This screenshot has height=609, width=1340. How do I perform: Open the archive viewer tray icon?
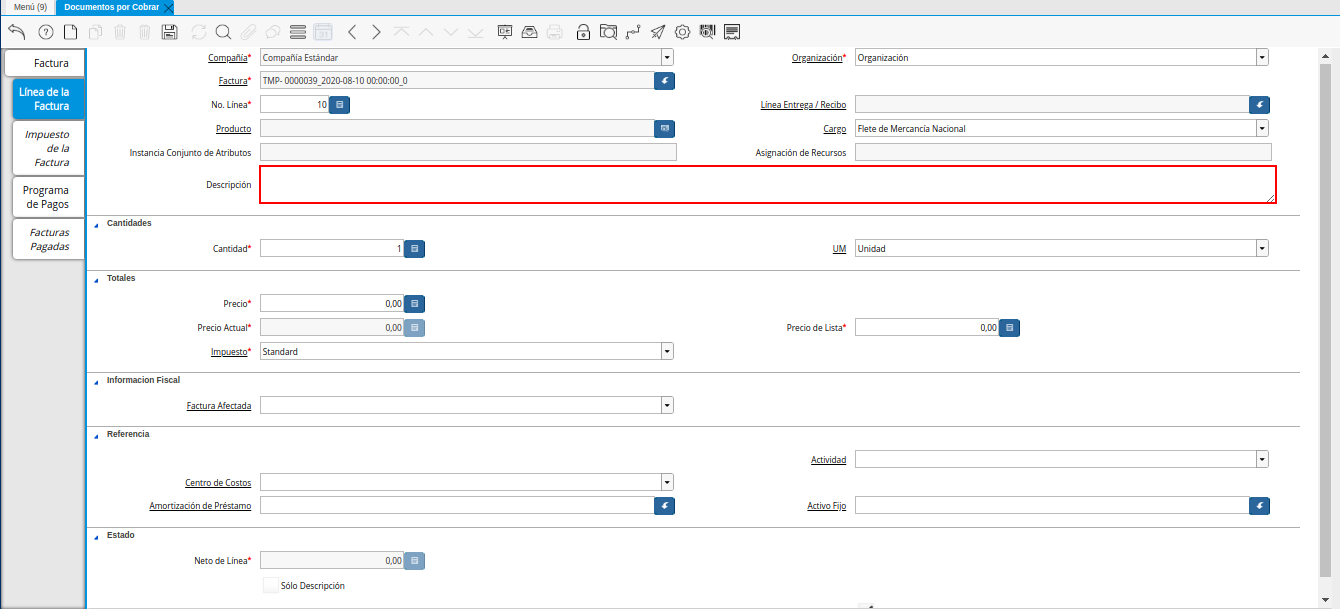coord(530,32)
